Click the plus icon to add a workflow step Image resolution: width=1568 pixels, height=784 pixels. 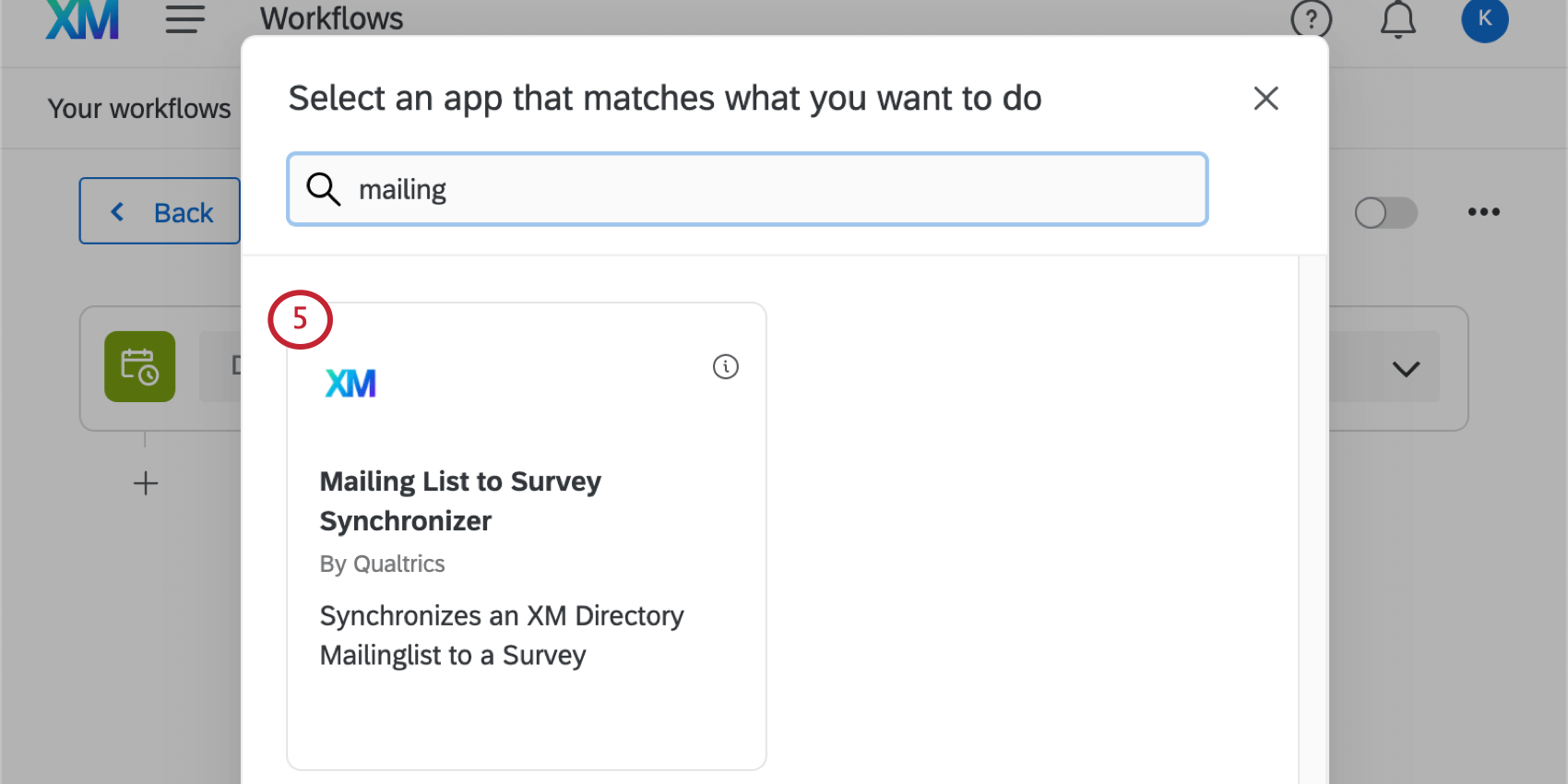click(x=146, y=483)
